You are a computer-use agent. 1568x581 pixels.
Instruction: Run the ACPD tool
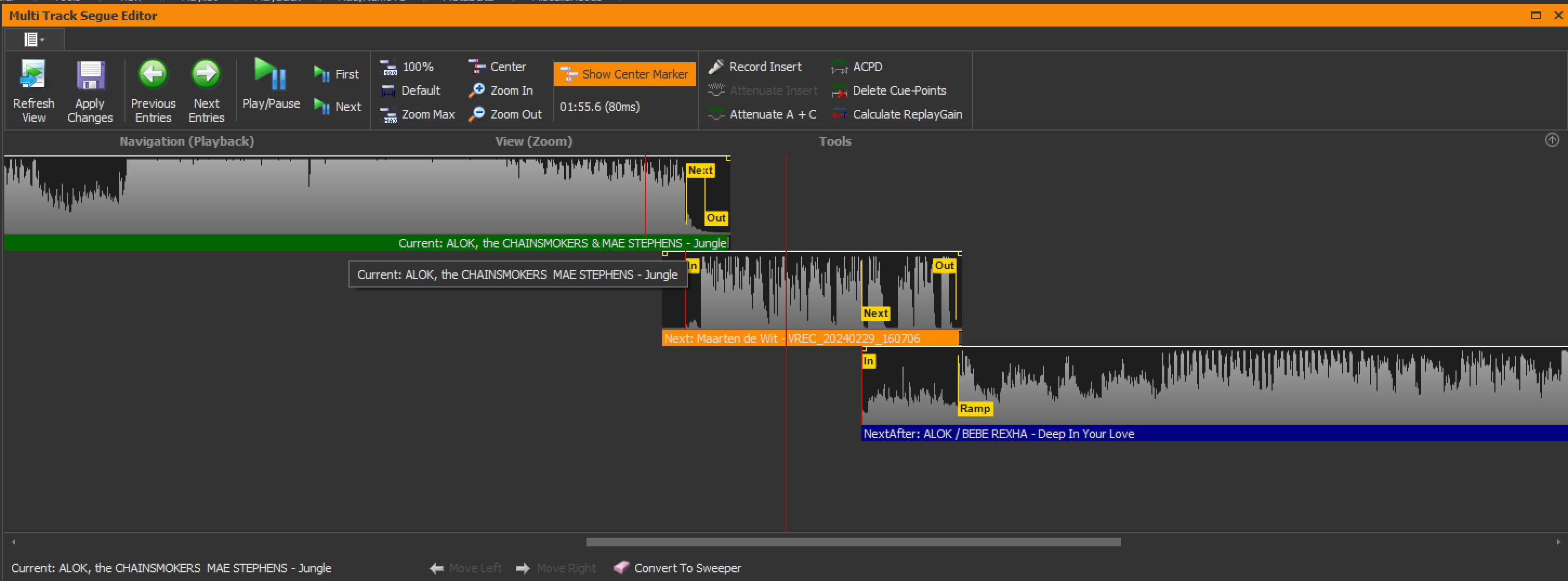point(857,67)
